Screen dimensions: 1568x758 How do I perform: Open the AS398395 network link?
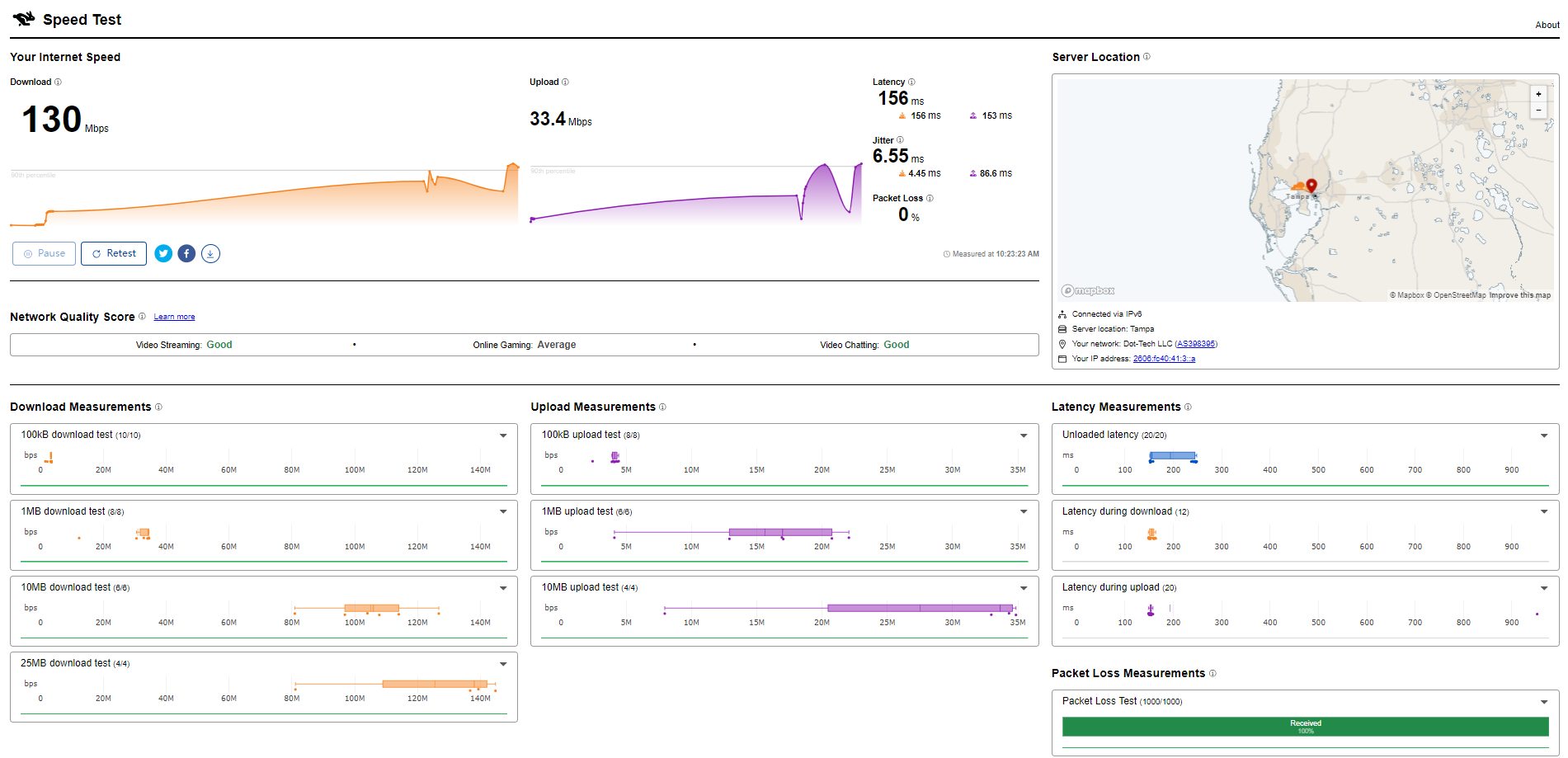coord(1196,344)
